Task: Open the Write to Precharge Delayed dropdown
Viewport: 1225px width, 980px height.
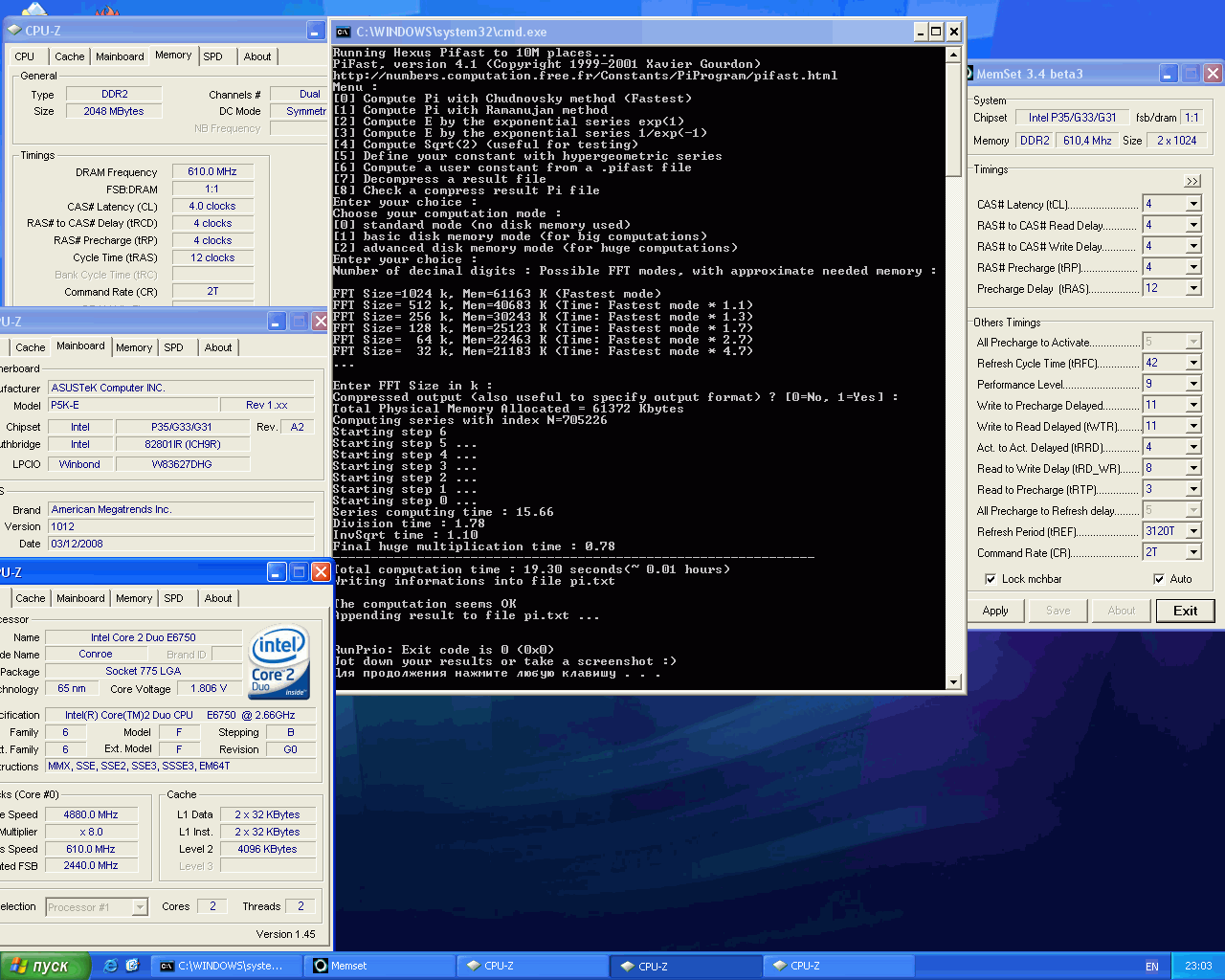Action: click(1193, 405)
